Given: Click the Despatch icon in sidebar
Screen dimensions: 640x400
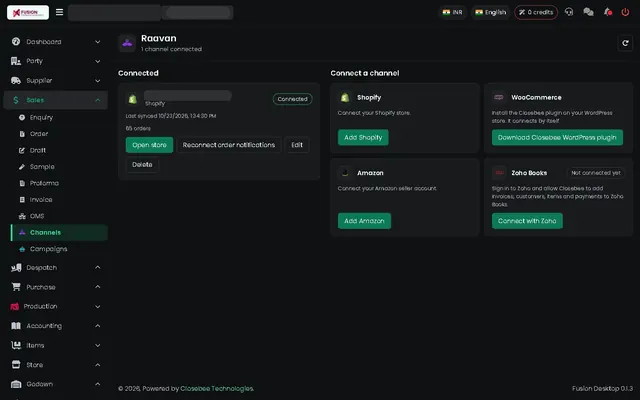Looking at the screenshot, I should coord(16,267).
